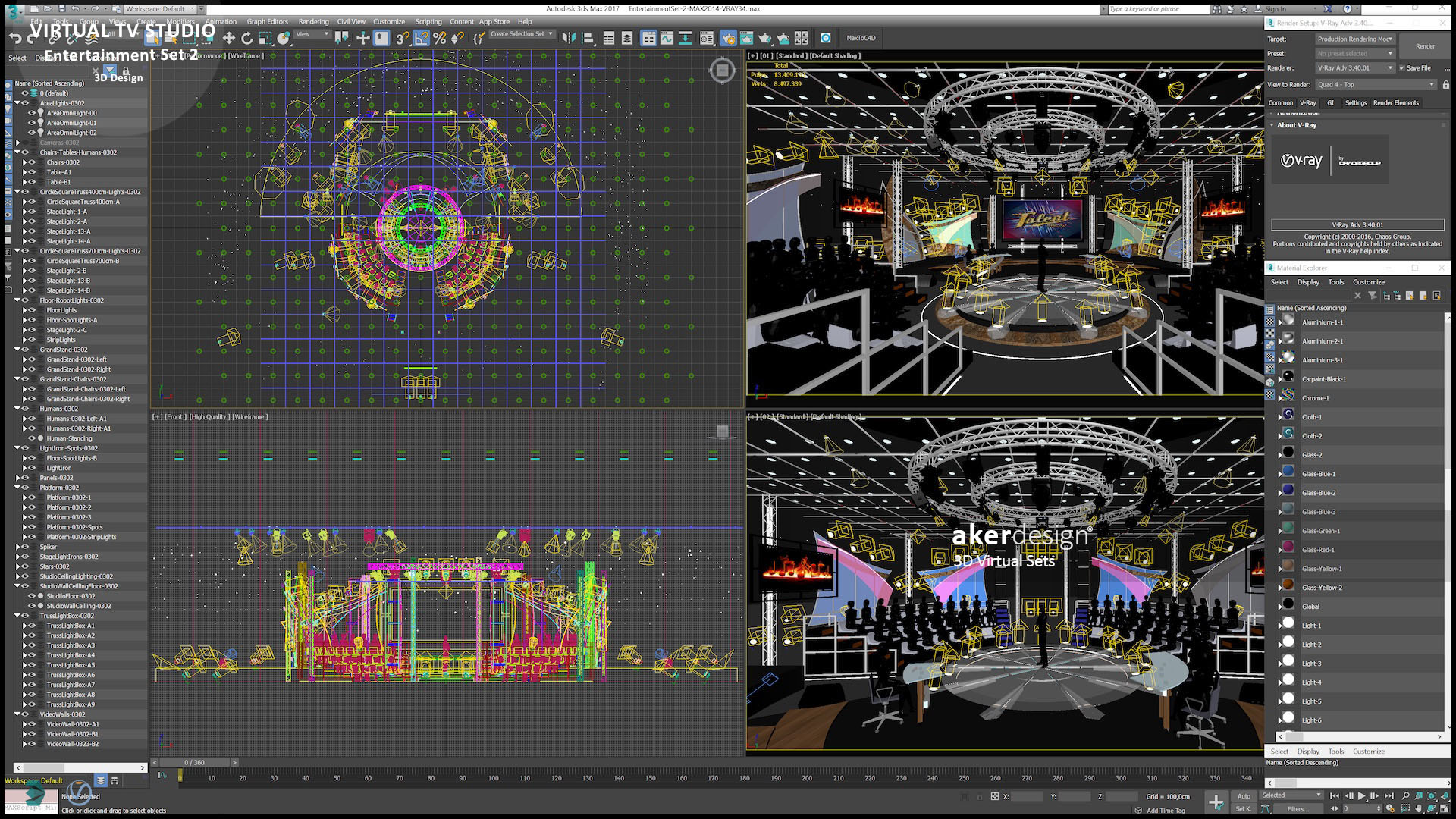
Task: Click the Render button in Render Setup
Action: coord(1425,46)
